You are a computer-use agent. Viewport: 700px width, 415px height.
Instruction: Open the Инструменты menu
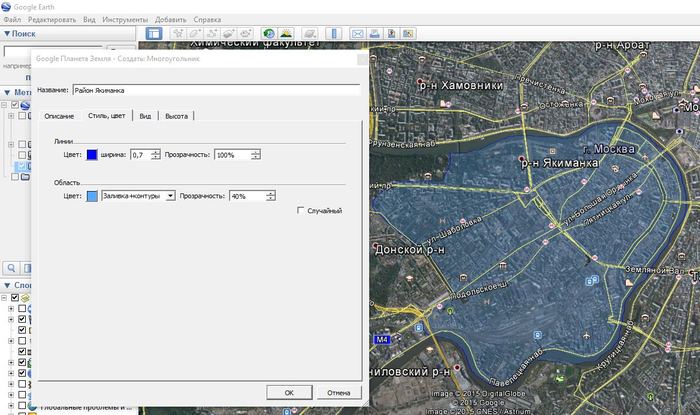(126, 19)
